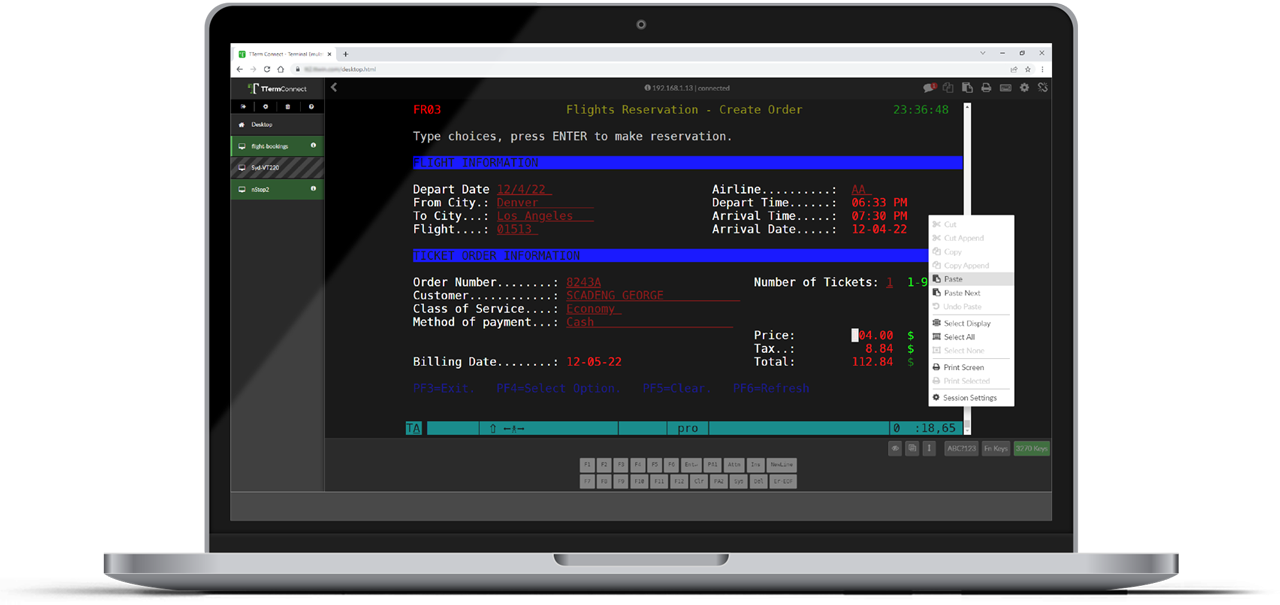This screenshot has width=1280, height=605.
Task: Show info for flight bookings session
Action: click(313, 146)
